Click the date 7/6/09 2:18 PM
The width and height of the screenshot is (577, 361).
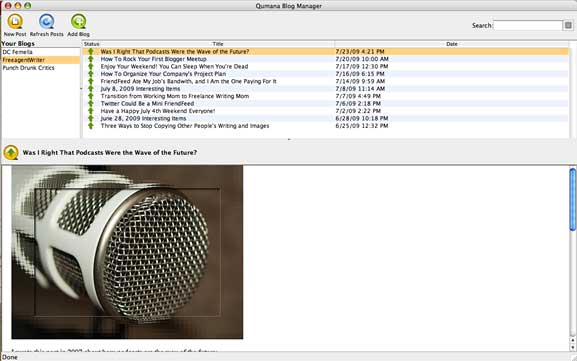coord(358,103)
